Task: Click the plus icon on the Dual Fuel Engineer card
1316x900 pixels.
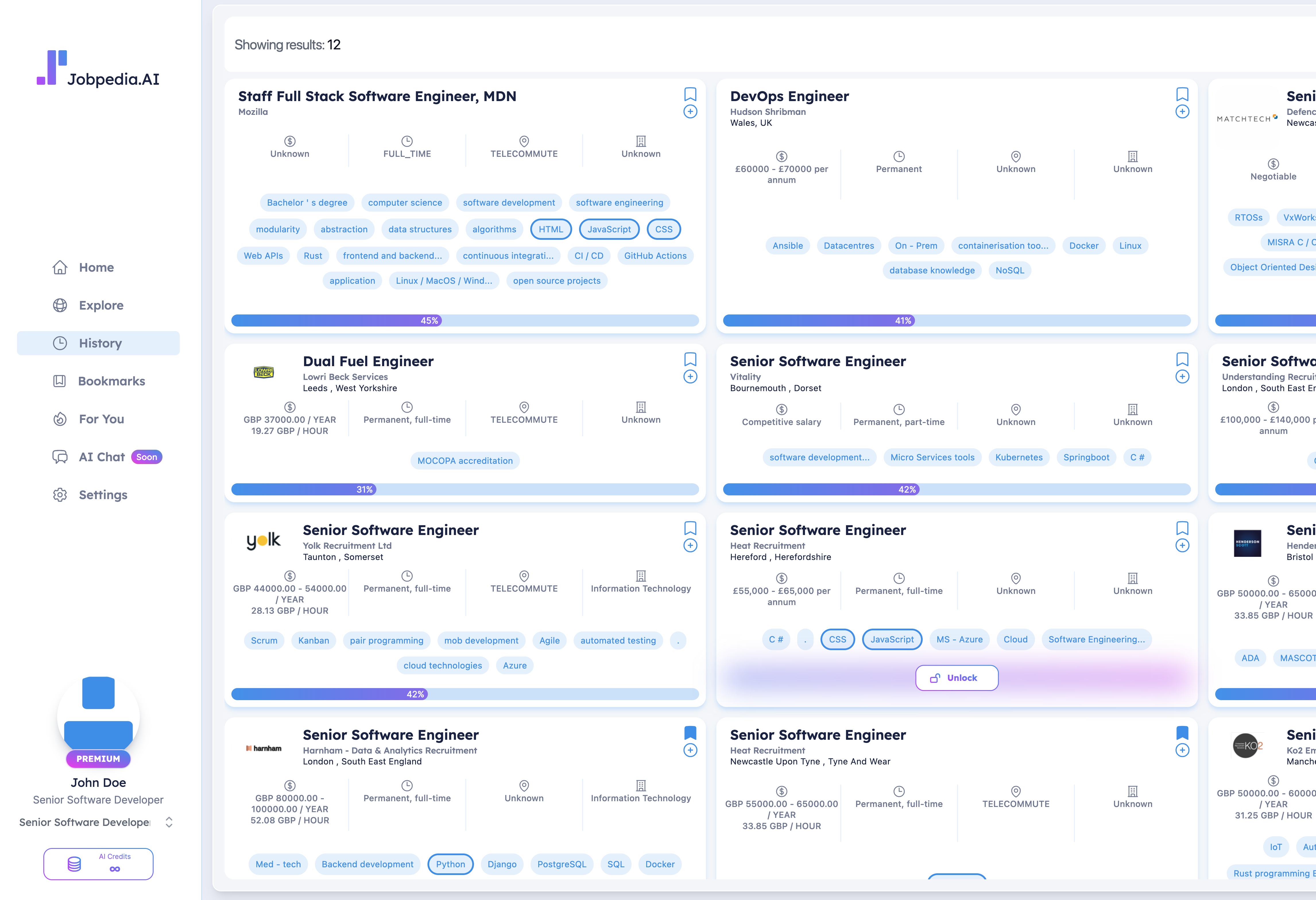Action: point(690,377)
